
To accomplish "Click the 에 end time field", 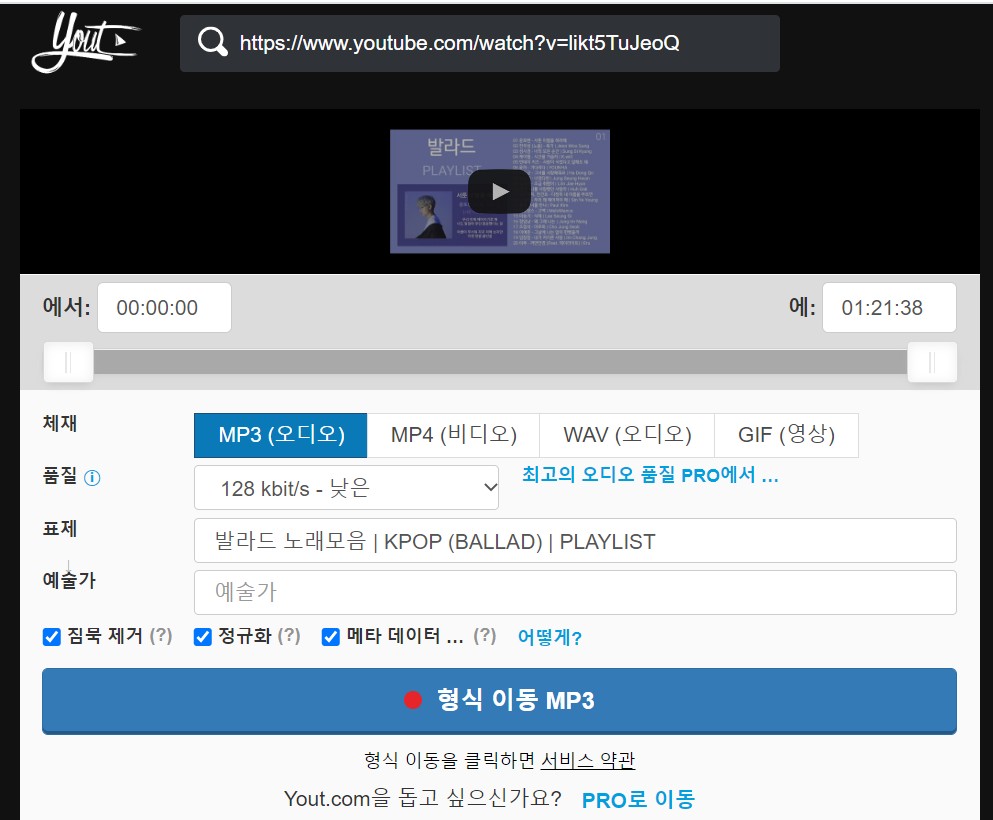I will [x=889, y=308].
